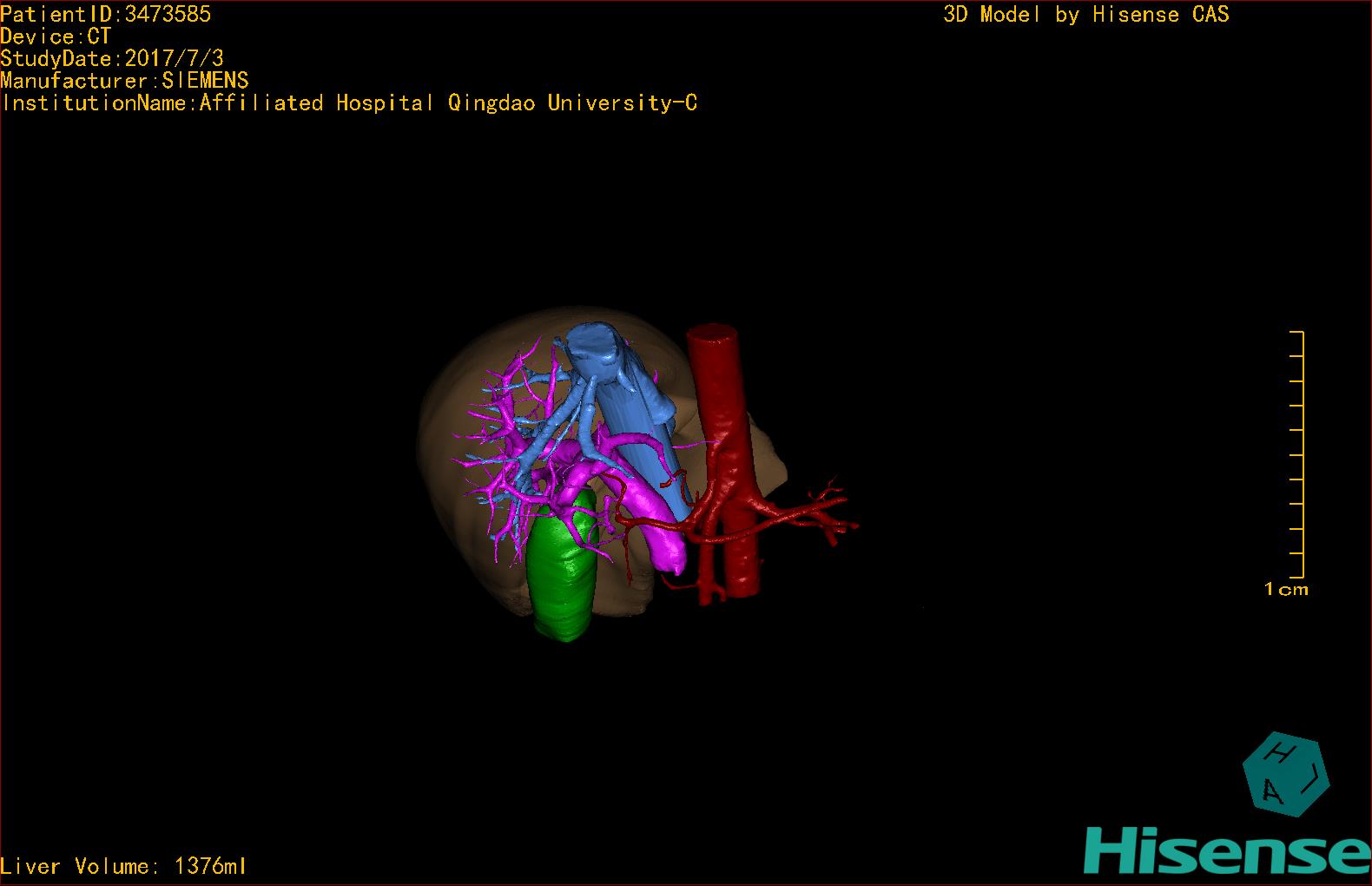Select the PatientID:3473585 text
Image resolution: width=1372 pixels, height=886 pixels.
(106, 14)
